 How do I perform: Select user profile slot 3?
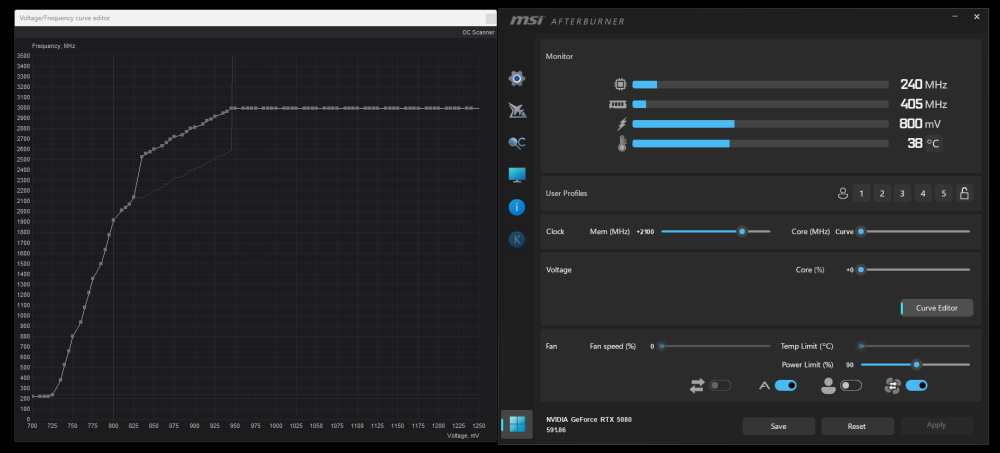pyautogui.click(x=902, y=193)
